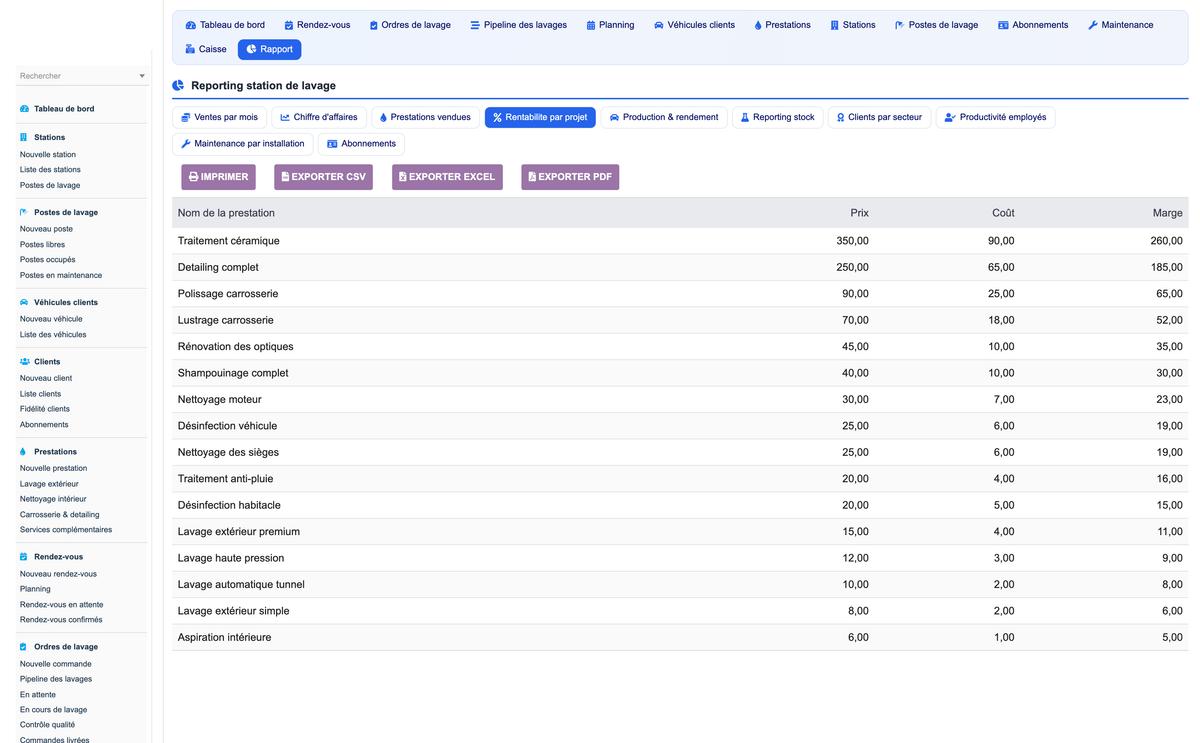The width and height of the screenshot is (1200, 743).
Task: Show the Chiffre d'affaires report
Action: (318, 117)
